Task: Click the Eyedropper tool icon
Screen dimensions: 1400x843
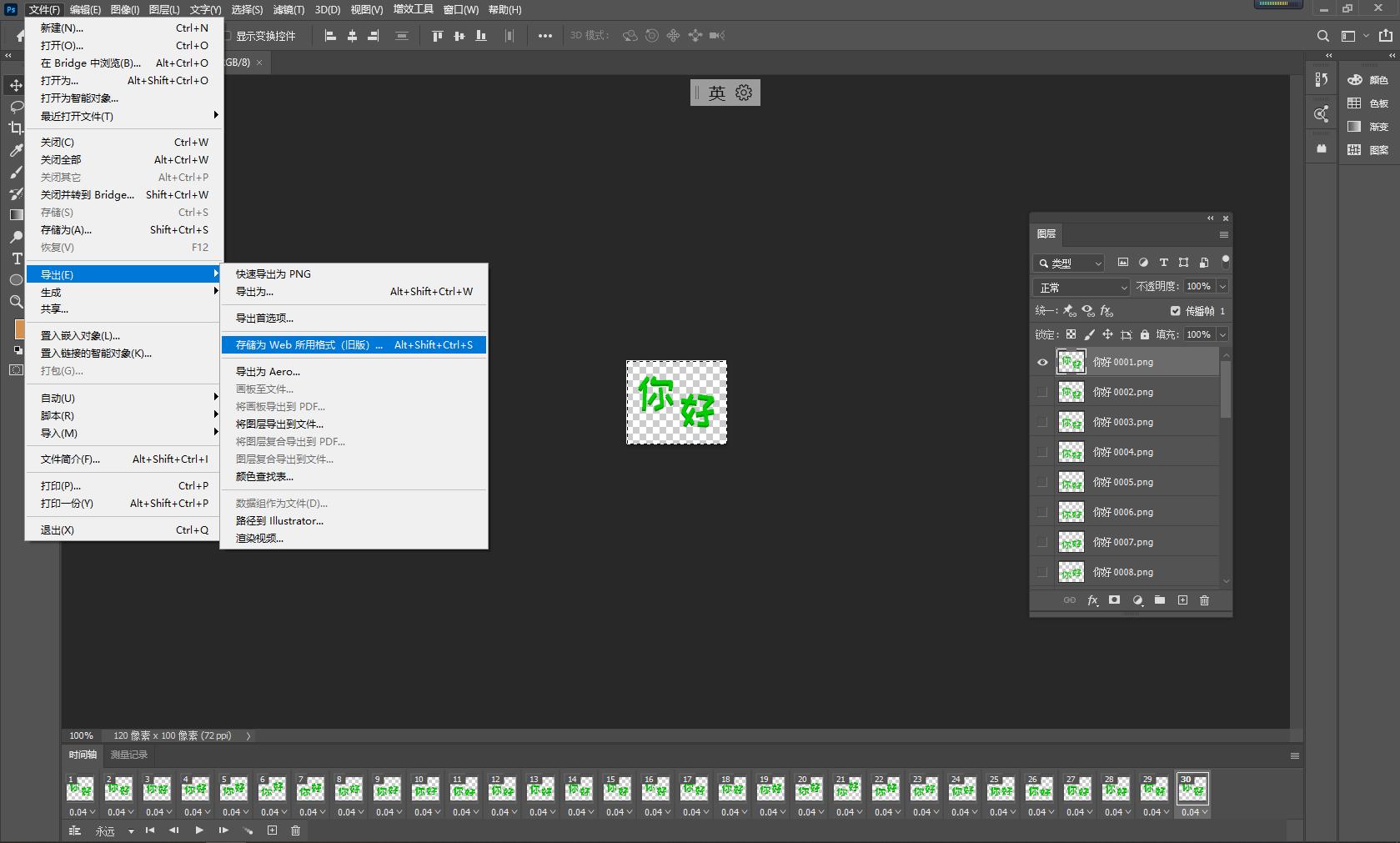Action: 16,150
